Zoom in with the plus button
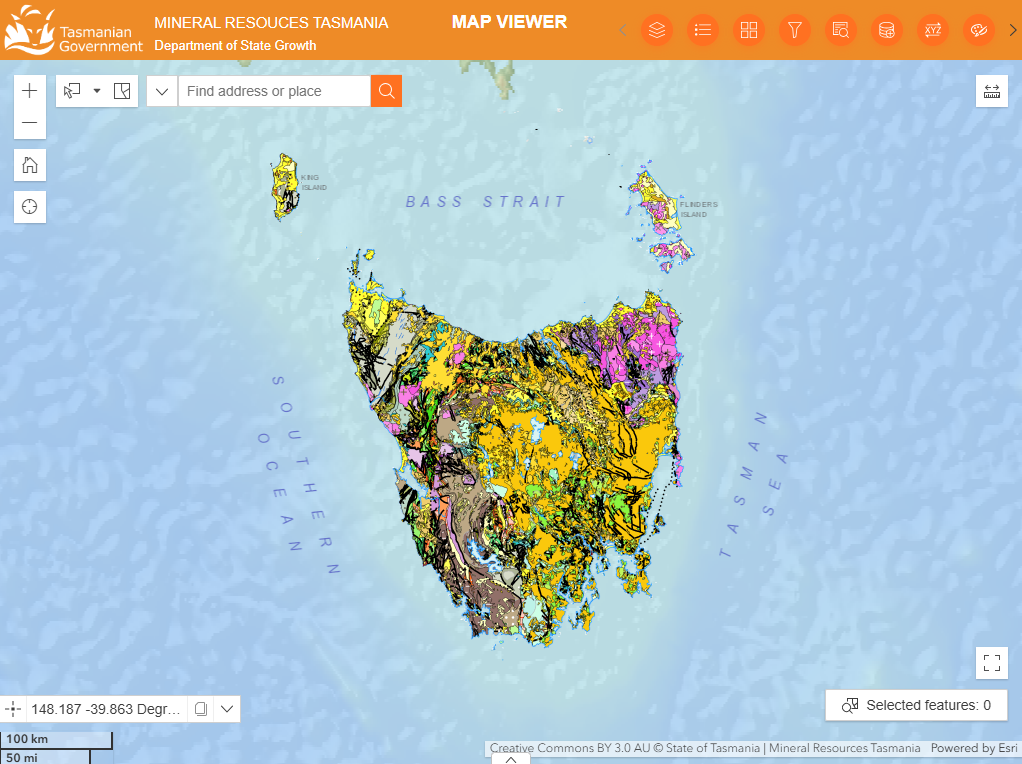Screen dimensions: 1022x764 30,91
